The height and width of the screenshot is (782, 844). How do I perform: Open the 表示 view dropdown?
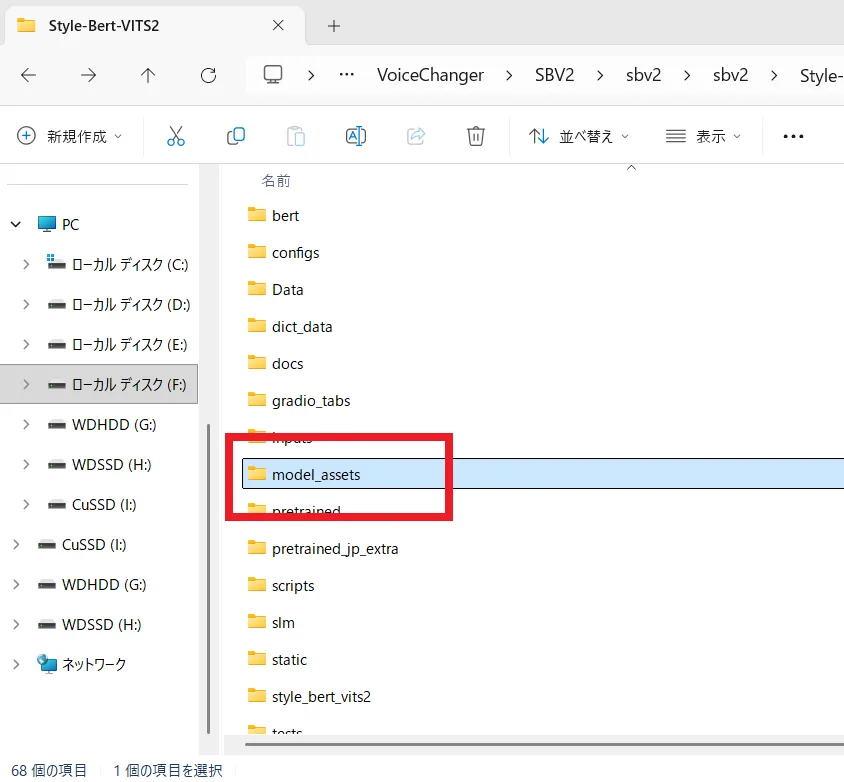[704, 136]
